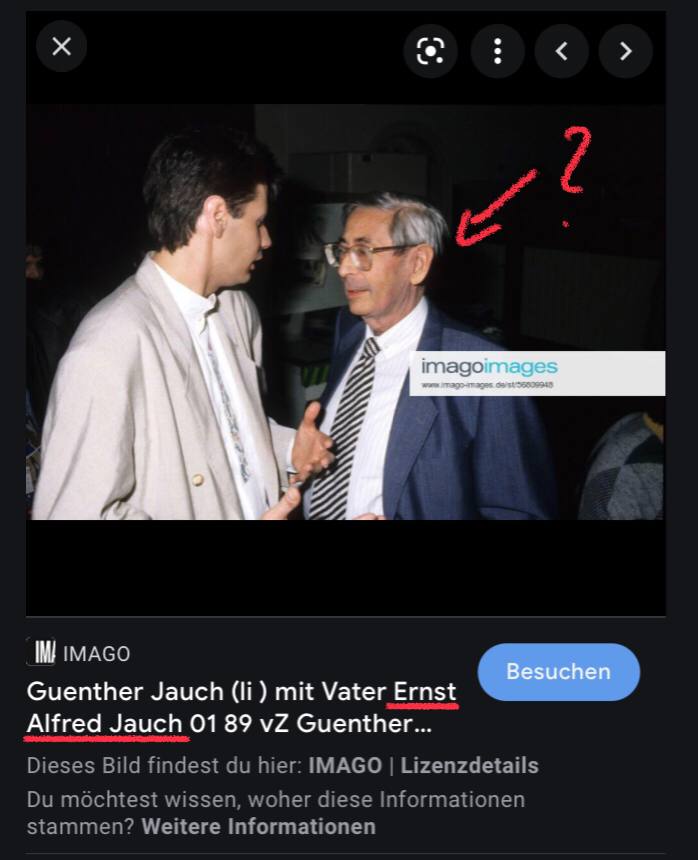The height and width of the screenshot is (860, 698).
Task: Open bold IMAGO link after "findest du hier:"
Action: click(x=345, y=765)
